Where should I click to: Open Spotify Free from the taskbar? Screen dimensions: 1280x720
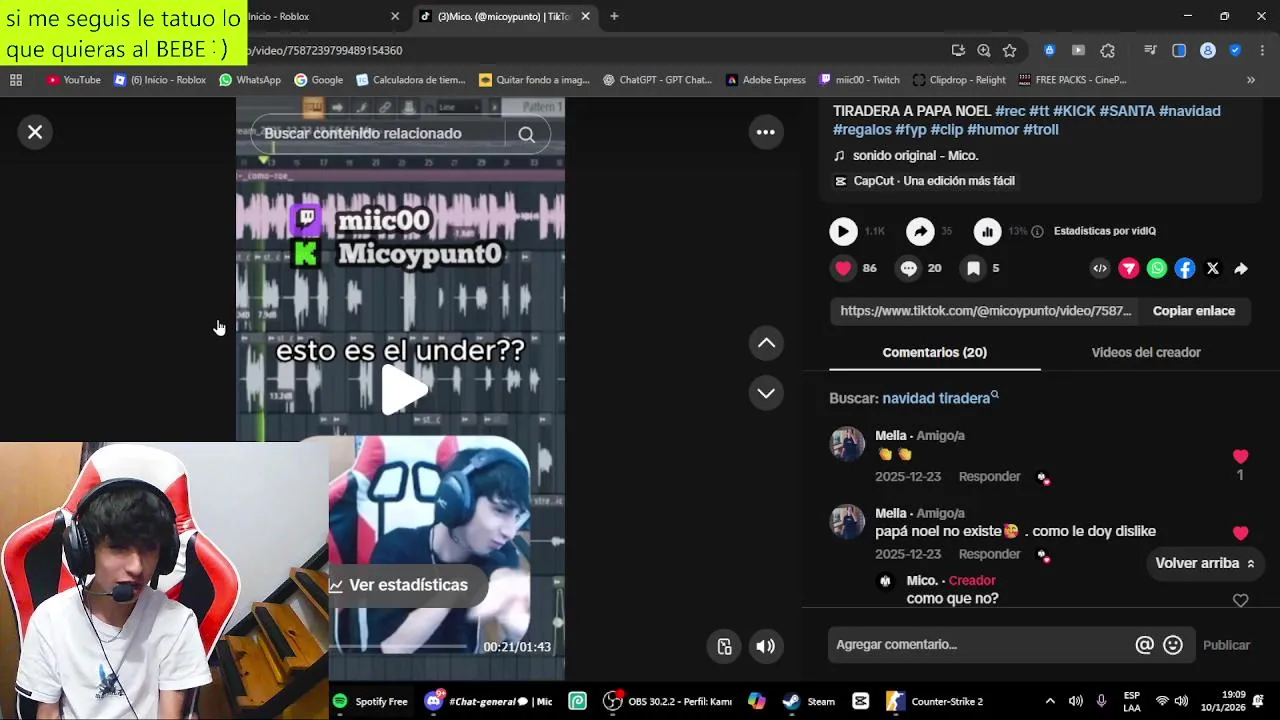pos(371,702)
